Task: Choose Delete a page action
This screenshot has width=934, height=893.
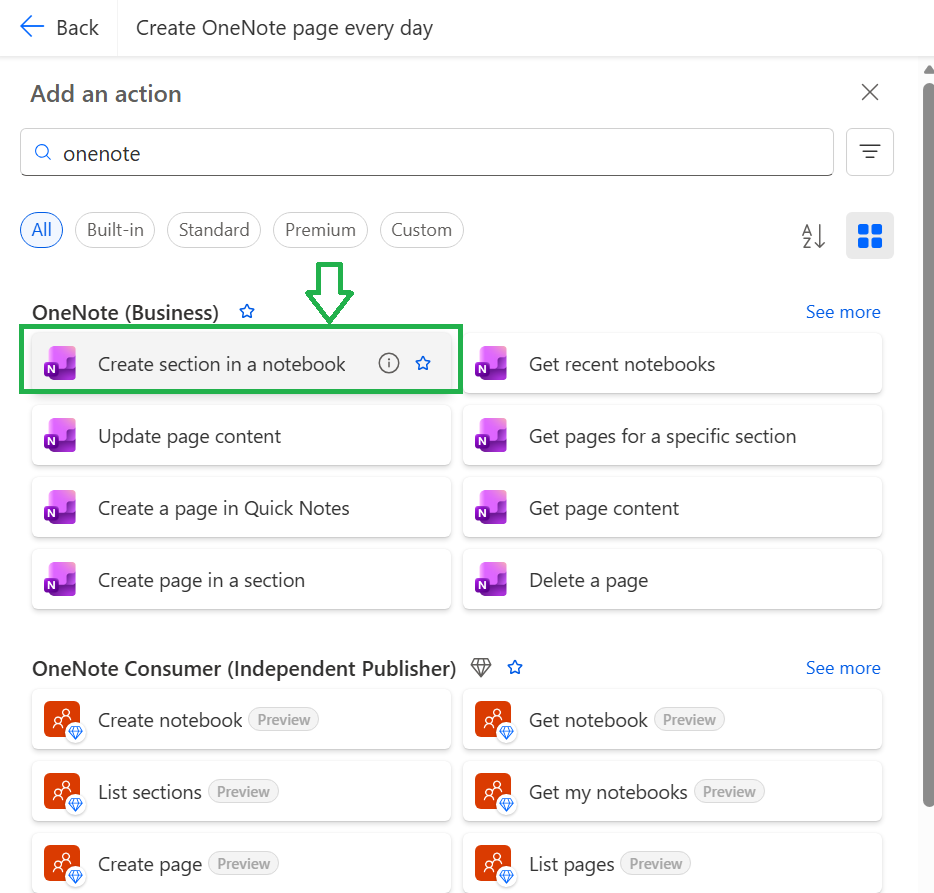Action: pyautogui.click(x=672, y=580)
